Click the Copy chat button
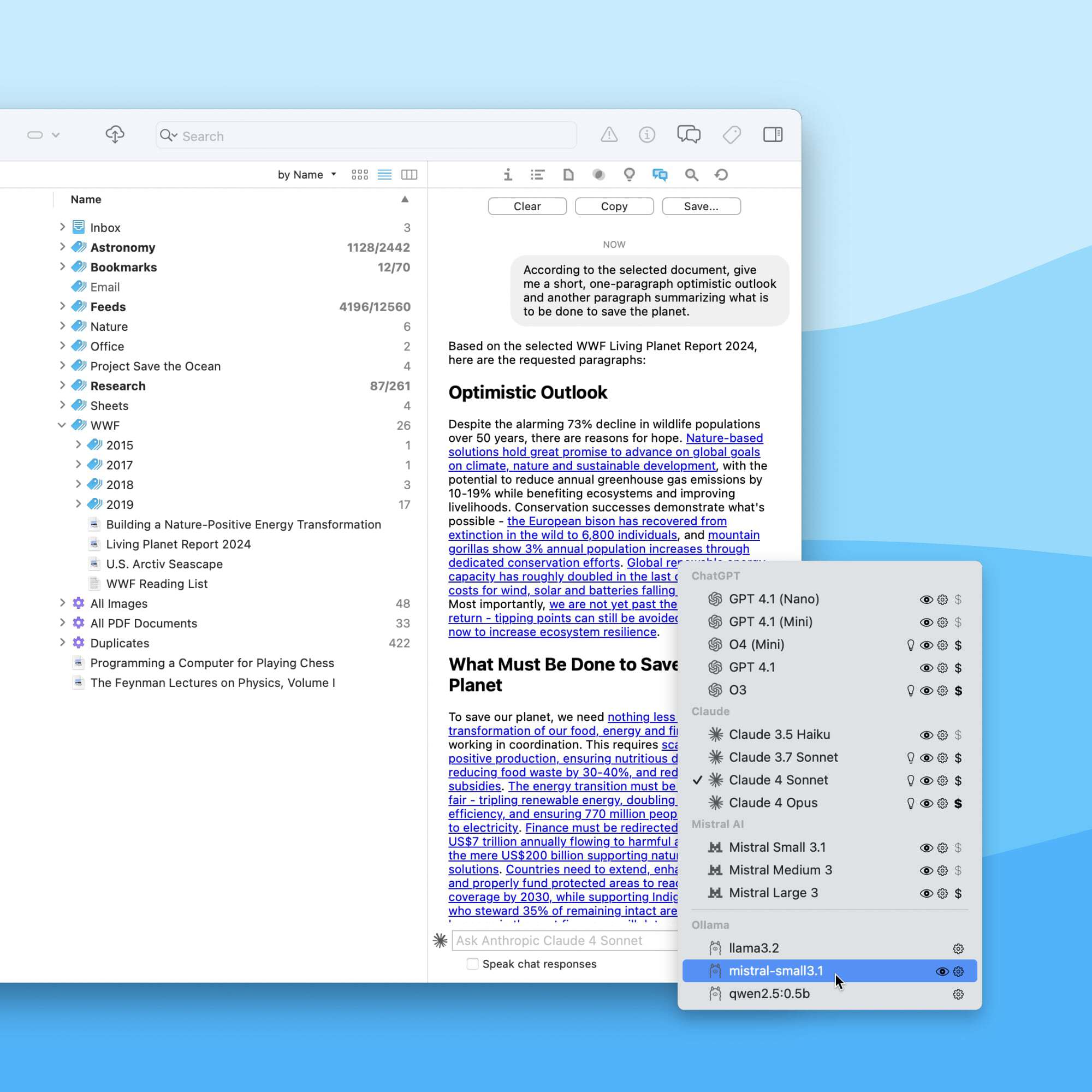The image size is (1092, 1092). pyautogui.click(x=614, y=206)
